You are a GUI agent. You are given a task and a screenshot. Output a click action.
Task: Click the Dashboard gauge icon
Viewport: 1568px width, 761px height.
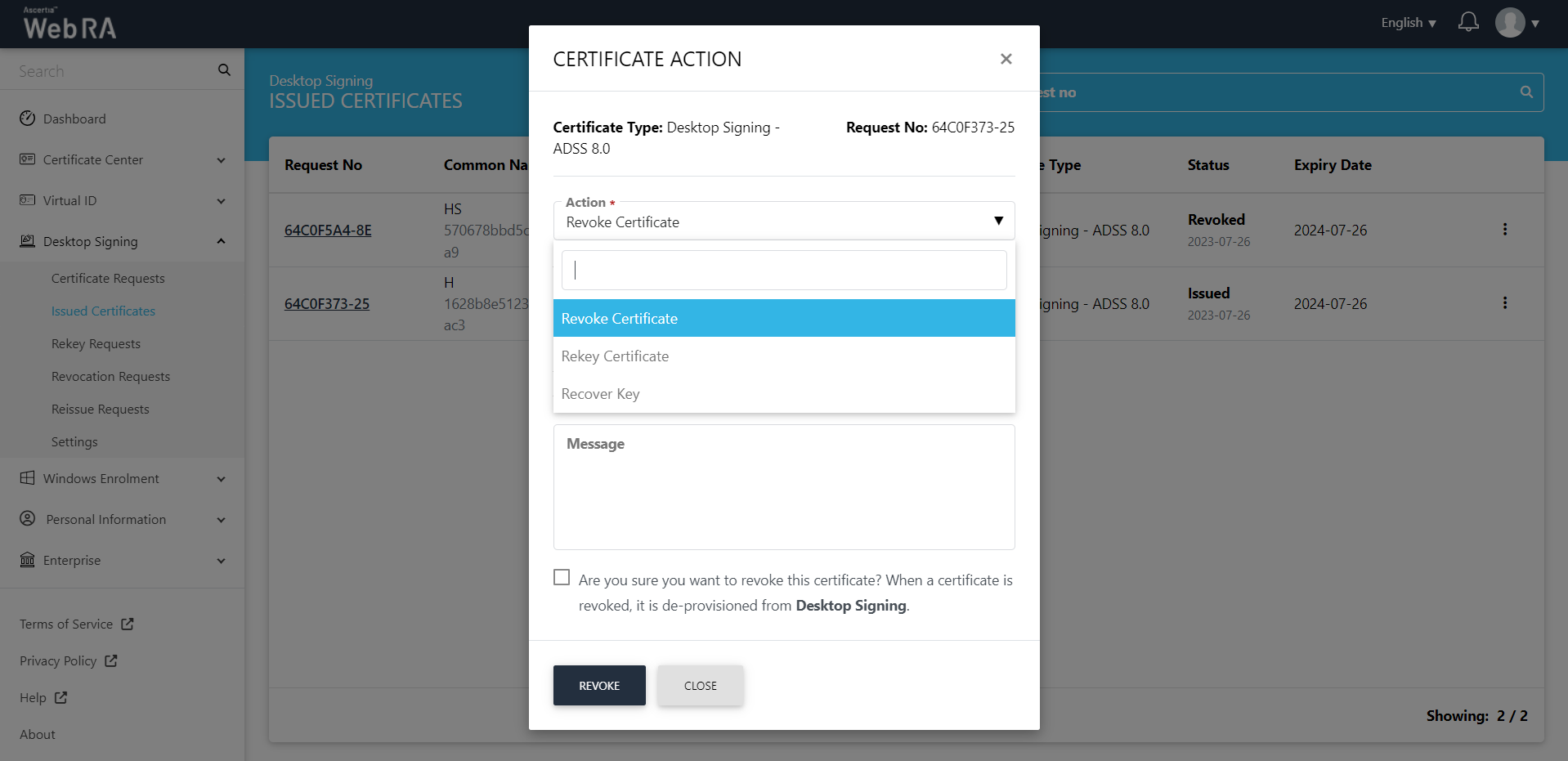(x=28, y=119)
